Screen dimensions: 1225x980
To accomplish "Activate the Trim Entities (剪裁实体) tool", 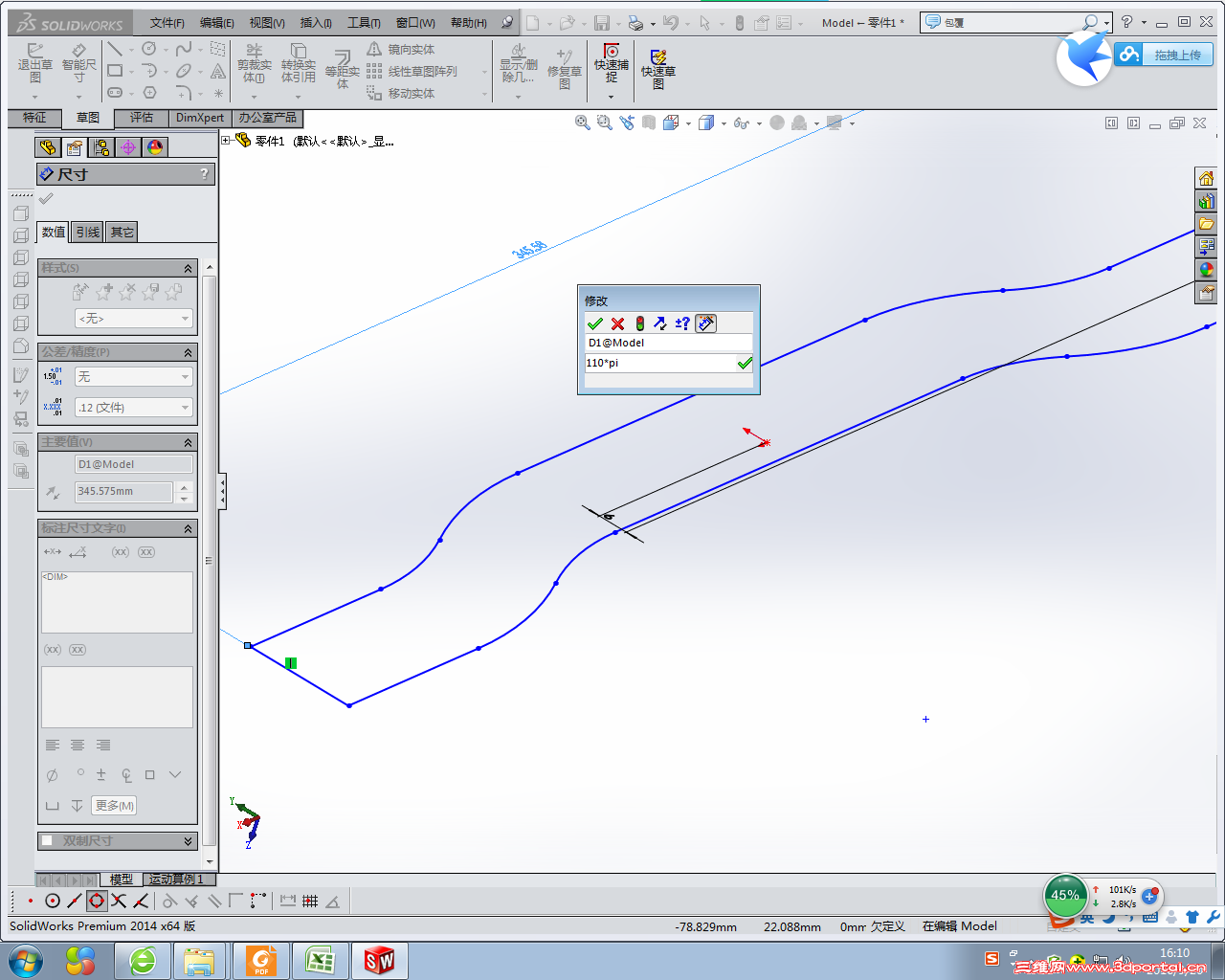I will tap(254, 63).
